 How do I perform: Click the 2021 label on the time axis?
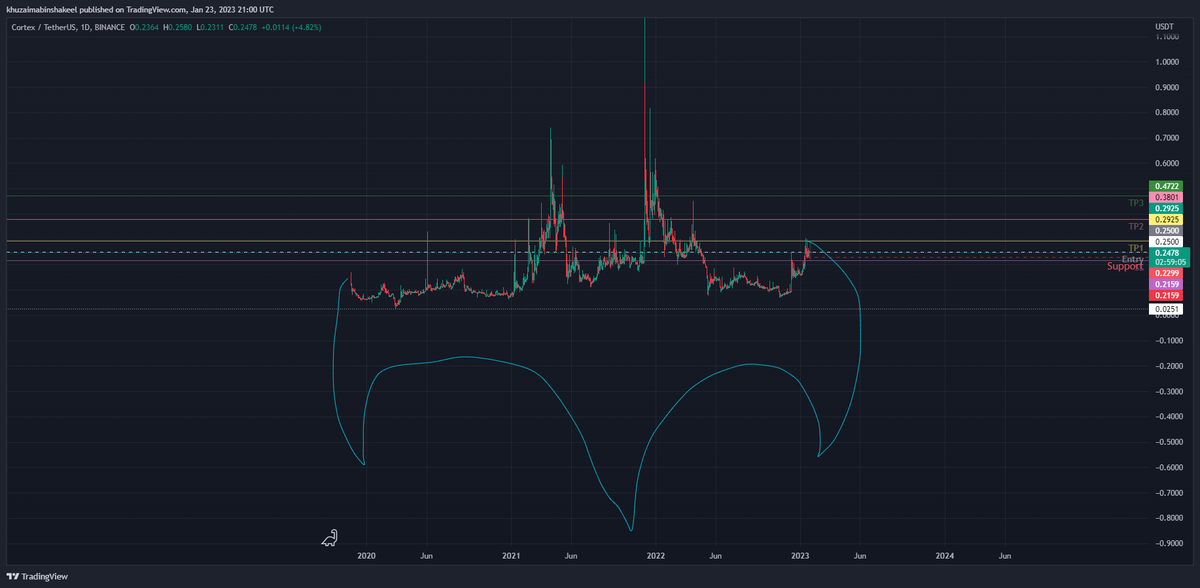pyautogui.click(x=512, y=555)
